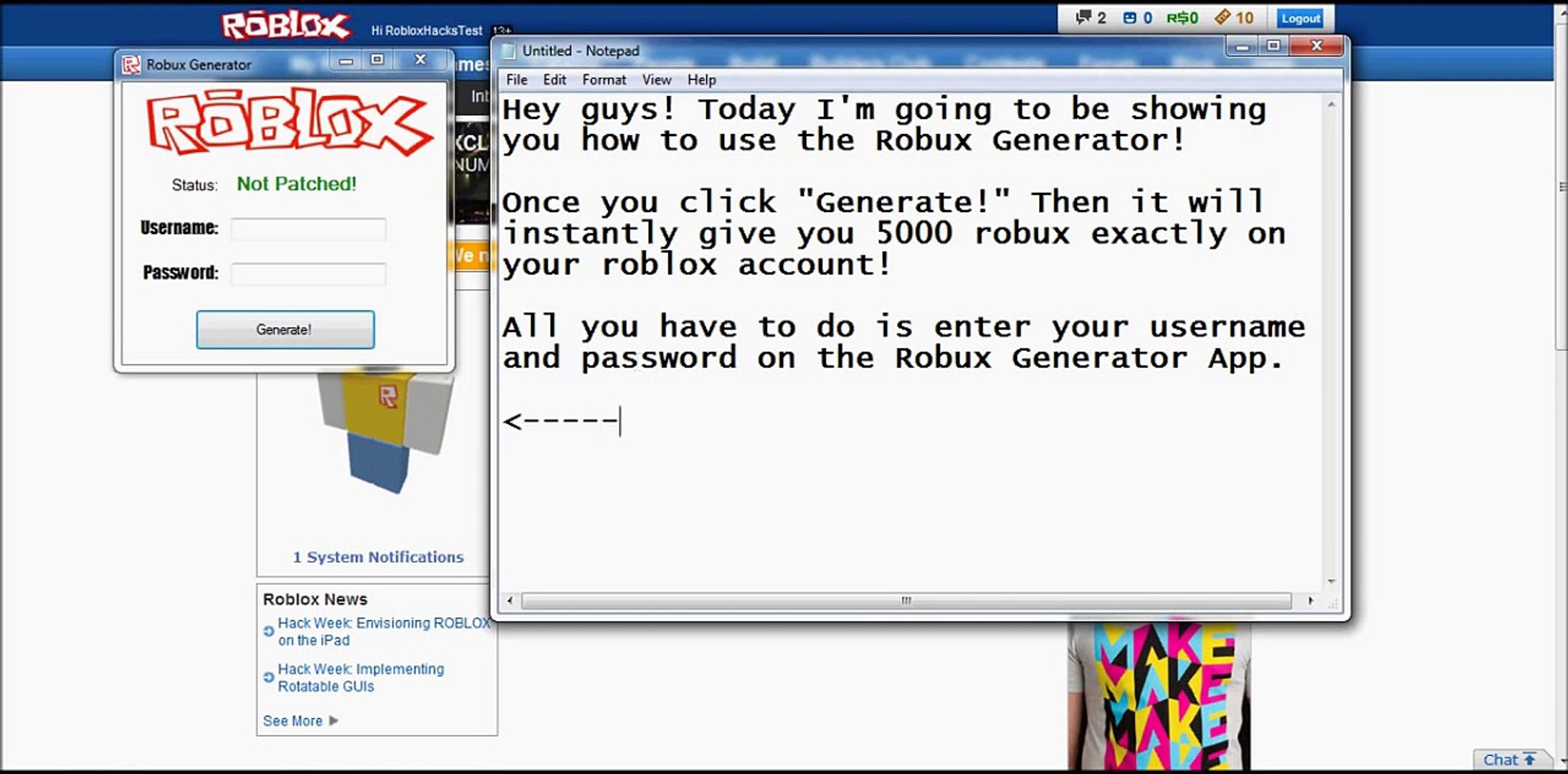The height and width of the screenshot is (774, 1568).
Task: Click Hack Week Implementing Rotatable GUIs link
Action: click(361, 677)
